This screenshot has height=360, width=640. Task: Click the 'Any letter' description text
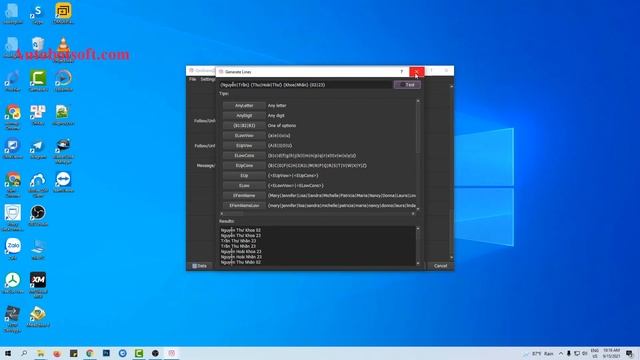[277, 105]
